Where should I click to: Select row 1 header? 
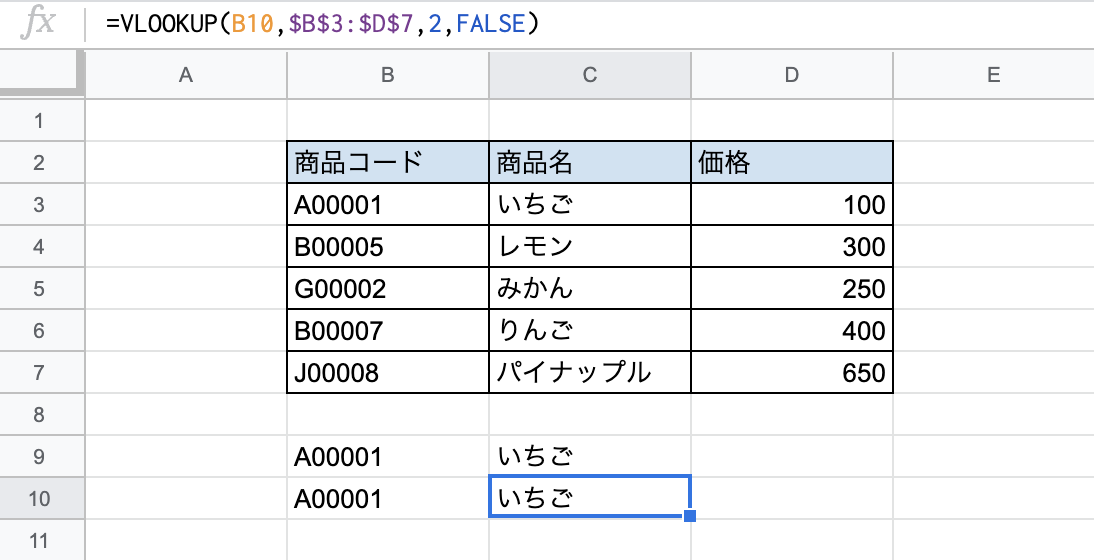click(42, 121)
